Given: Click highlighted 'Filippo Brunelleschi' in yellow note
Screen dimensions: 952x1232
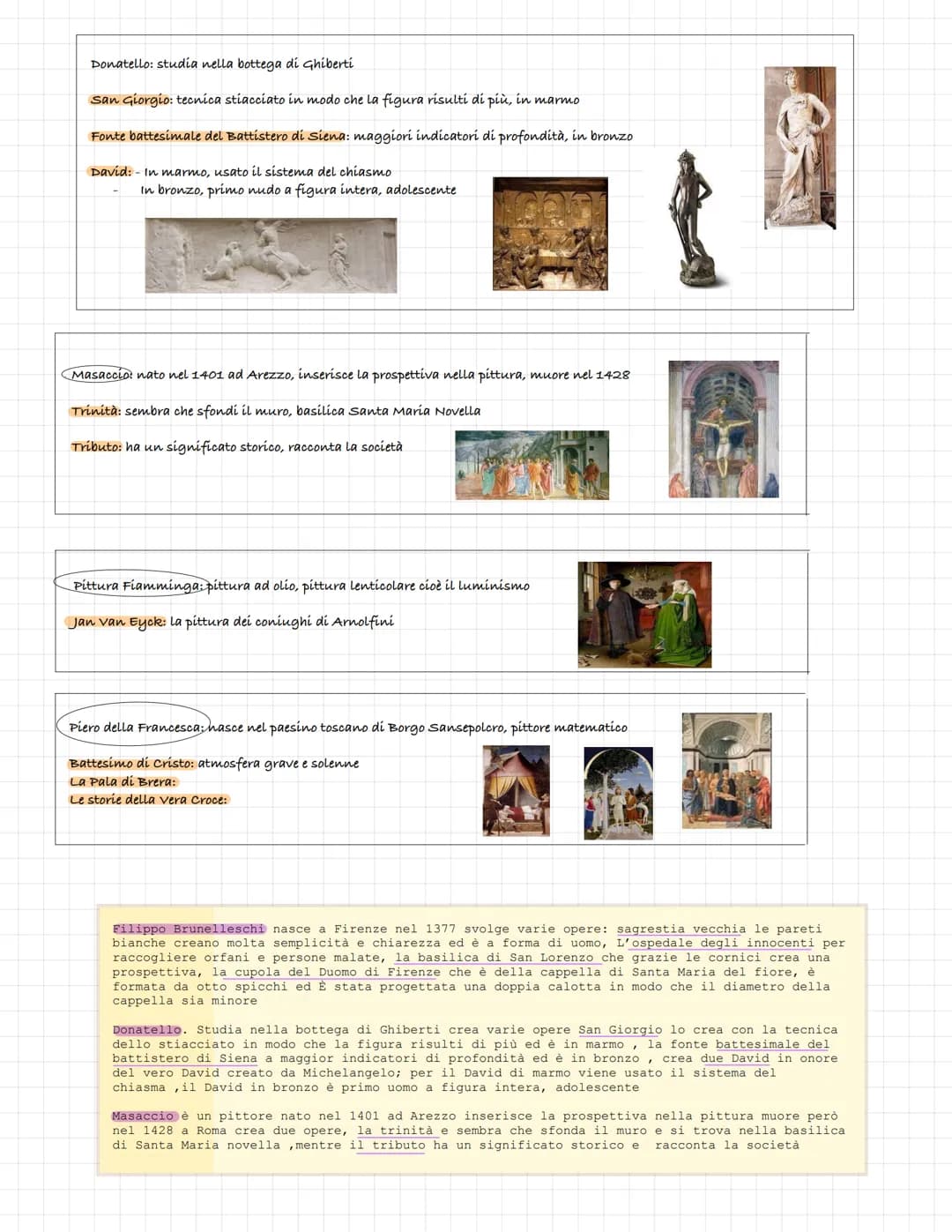Looking at the screenshot, I should click(x=189, y=929).
